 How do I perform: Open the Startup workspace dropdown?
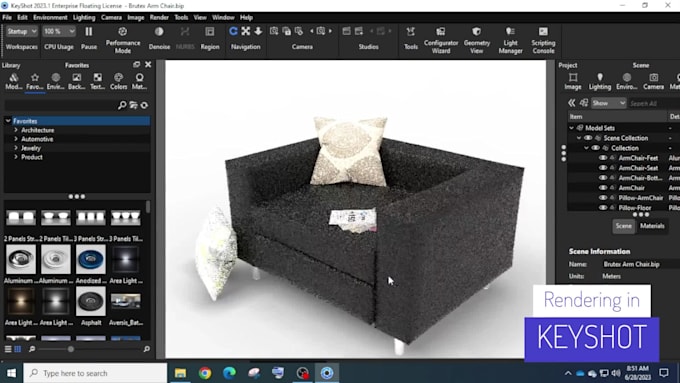coord(21,31)
